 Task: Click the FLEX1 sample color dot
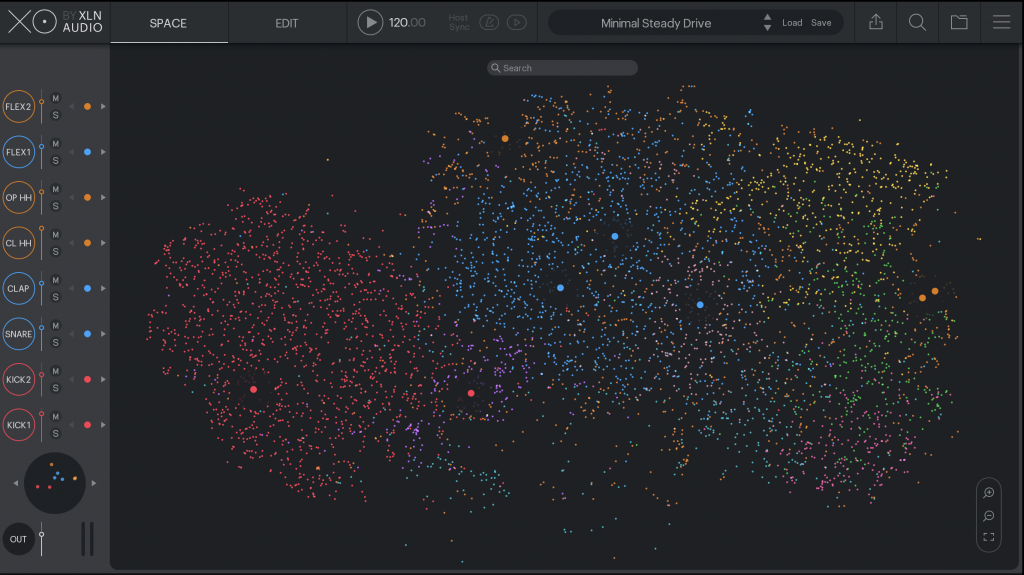pos(88,152)
